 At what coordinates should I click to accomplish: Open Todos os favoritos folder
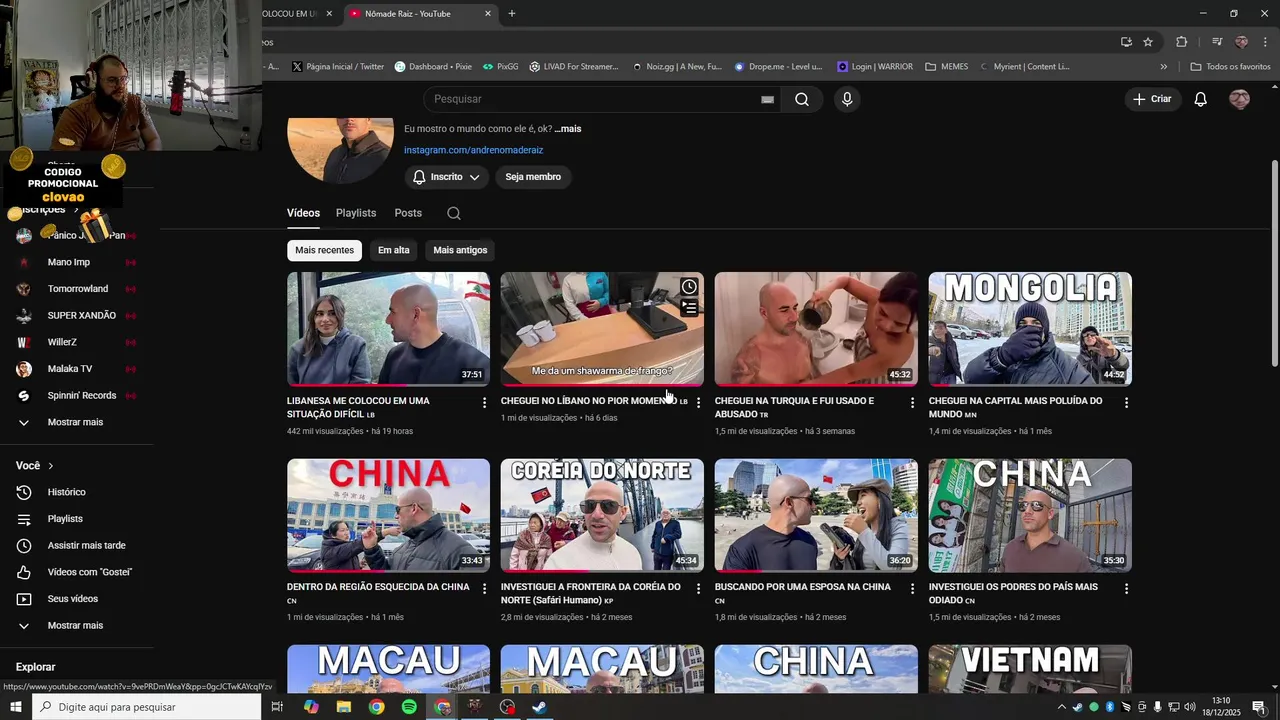tap(1230, 67)
